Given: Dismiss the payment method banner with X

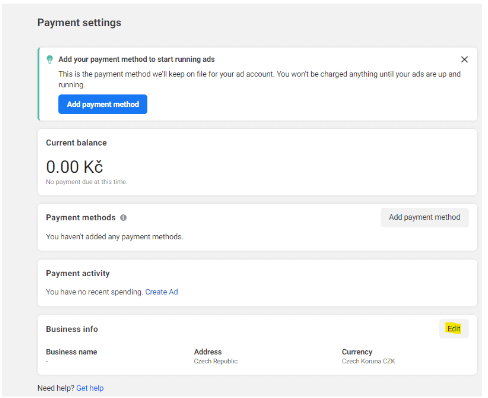Looking at the screenshot, I should (x=464, y=59).
